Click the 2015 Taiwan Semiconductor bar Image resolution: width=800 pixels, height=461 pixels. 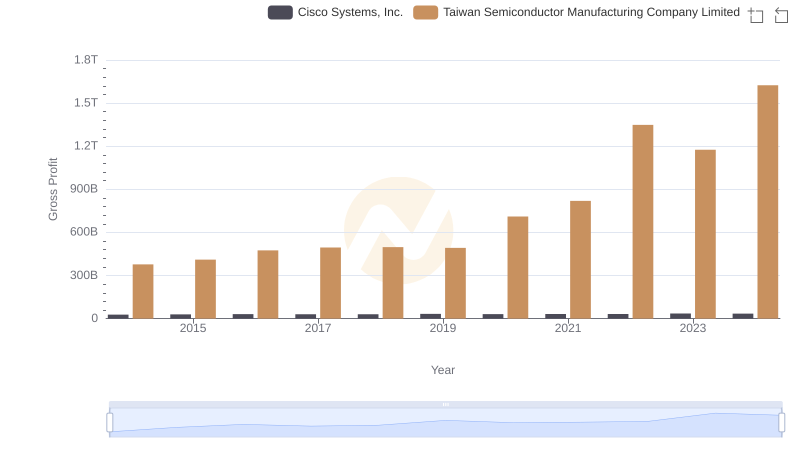pos(205,289)
